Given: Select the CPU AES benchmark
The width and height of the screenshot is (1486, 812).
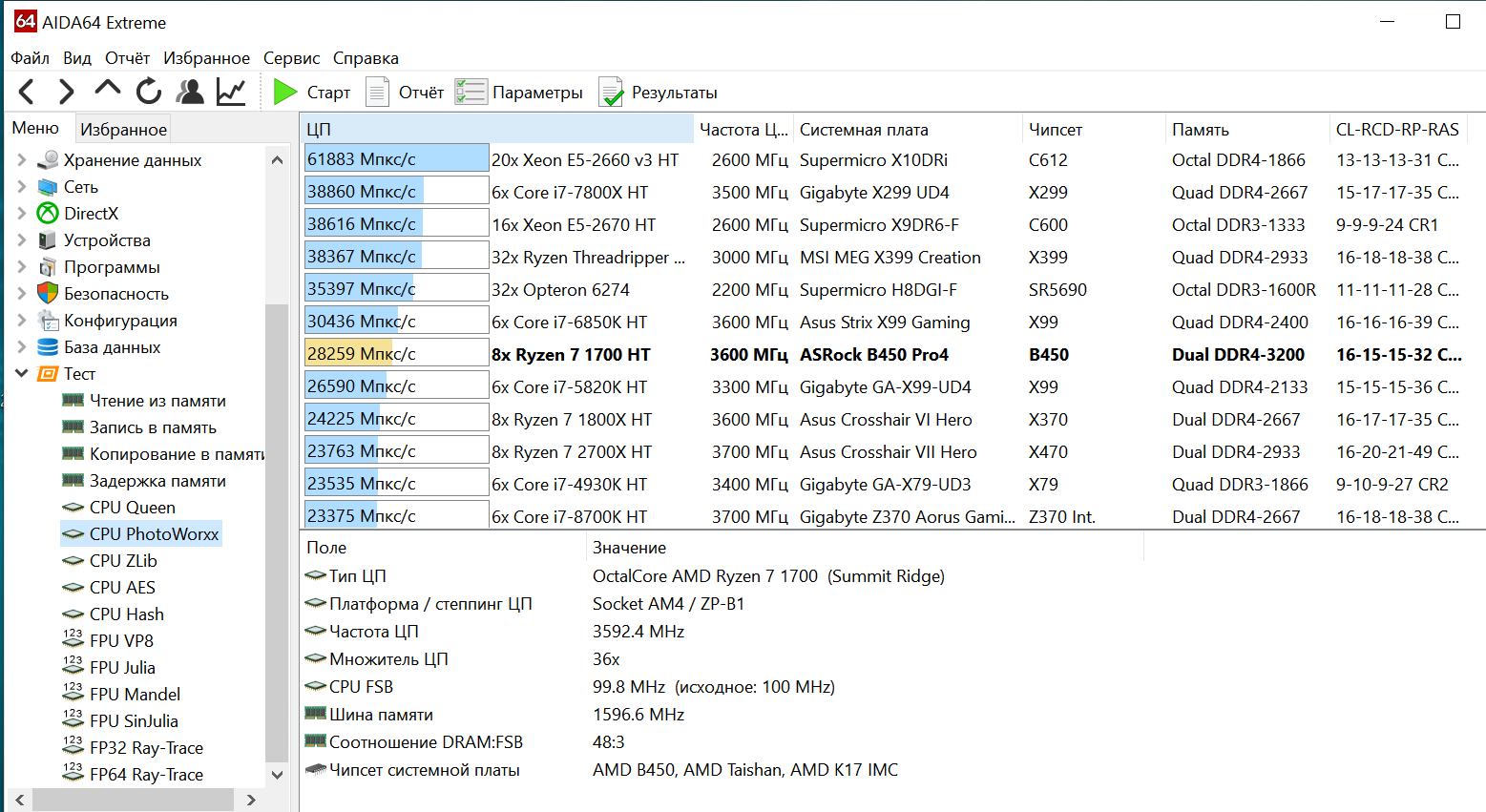Looking at the screenshot, I should [122, 588].
